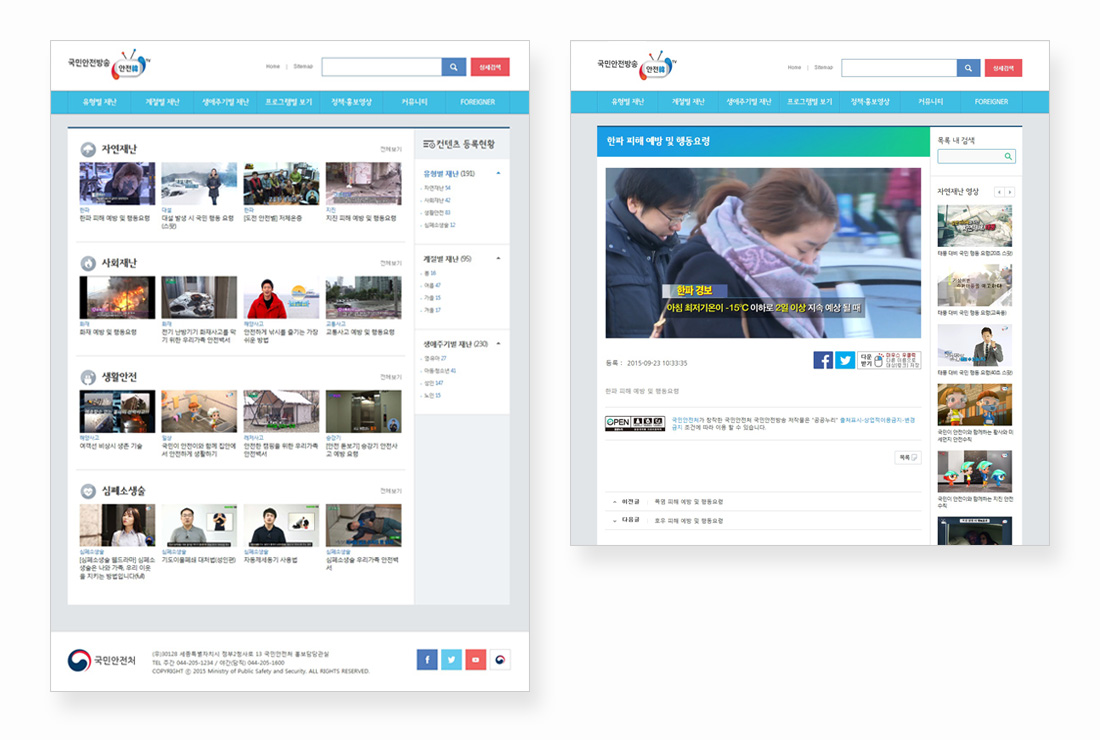Click the next arrow beside 자연재난 영상
The height and width of the screenshot is (740, 1100).
[1010, 191]
